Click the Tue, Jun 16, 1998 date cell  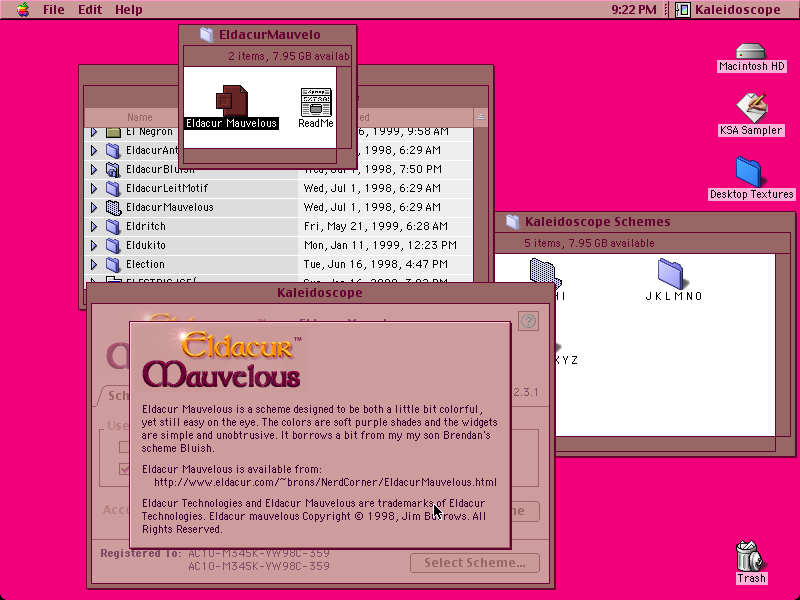pos(376,264)
